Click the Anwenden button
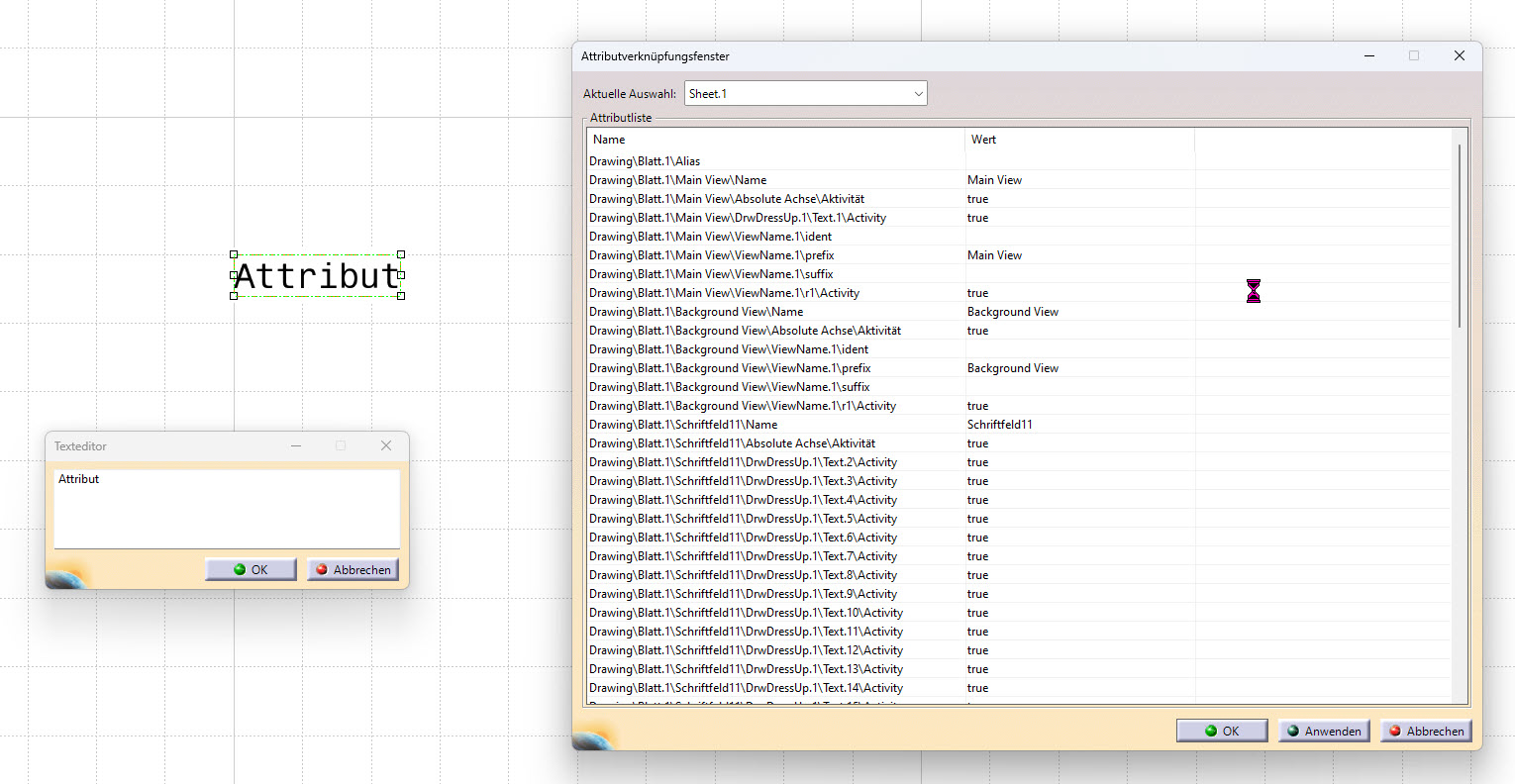1515x784 pixels. pyautogui.click(x=1324, y=731)
